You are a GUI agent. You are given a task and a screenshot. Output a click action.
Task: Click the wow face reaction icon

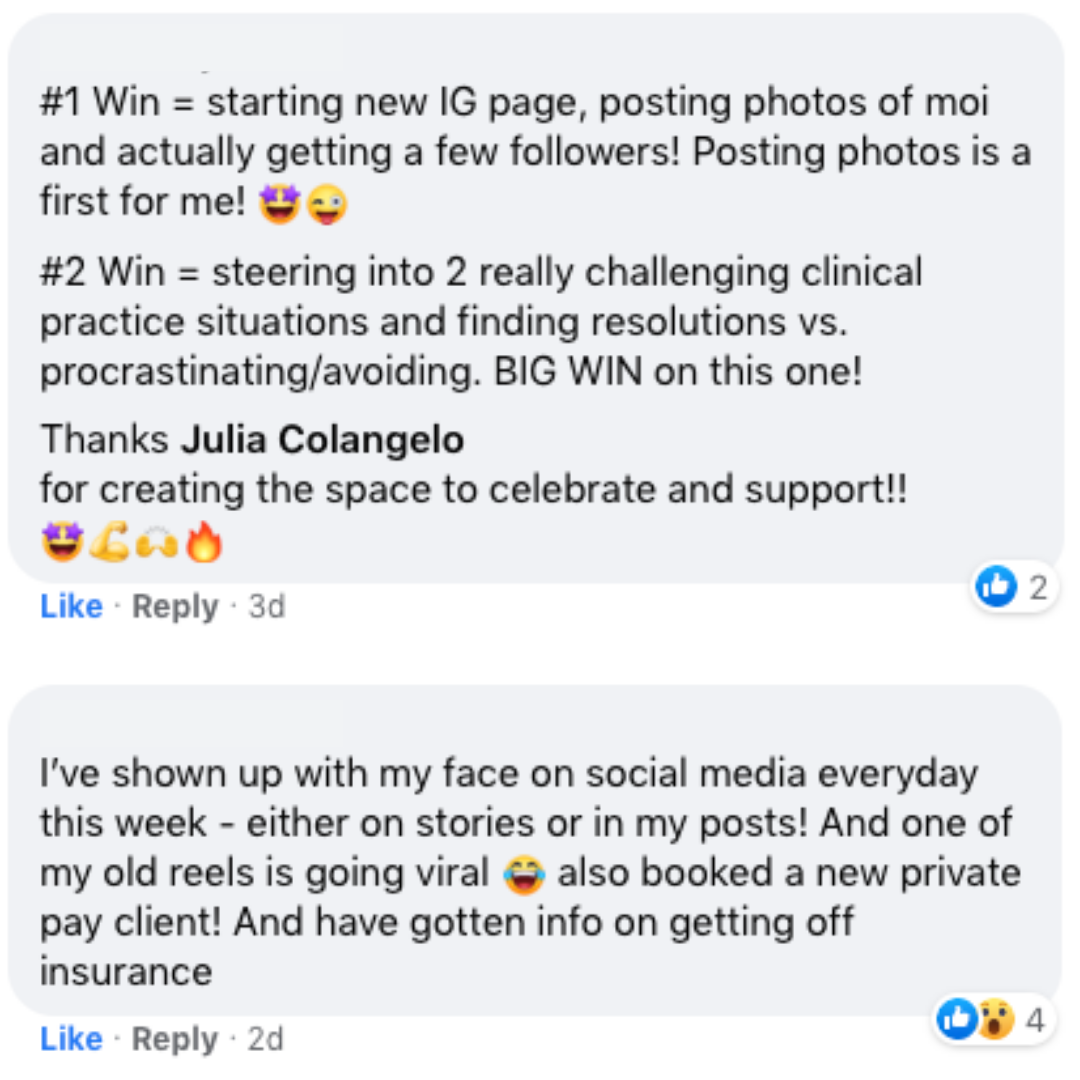(x=995, y=1019)
